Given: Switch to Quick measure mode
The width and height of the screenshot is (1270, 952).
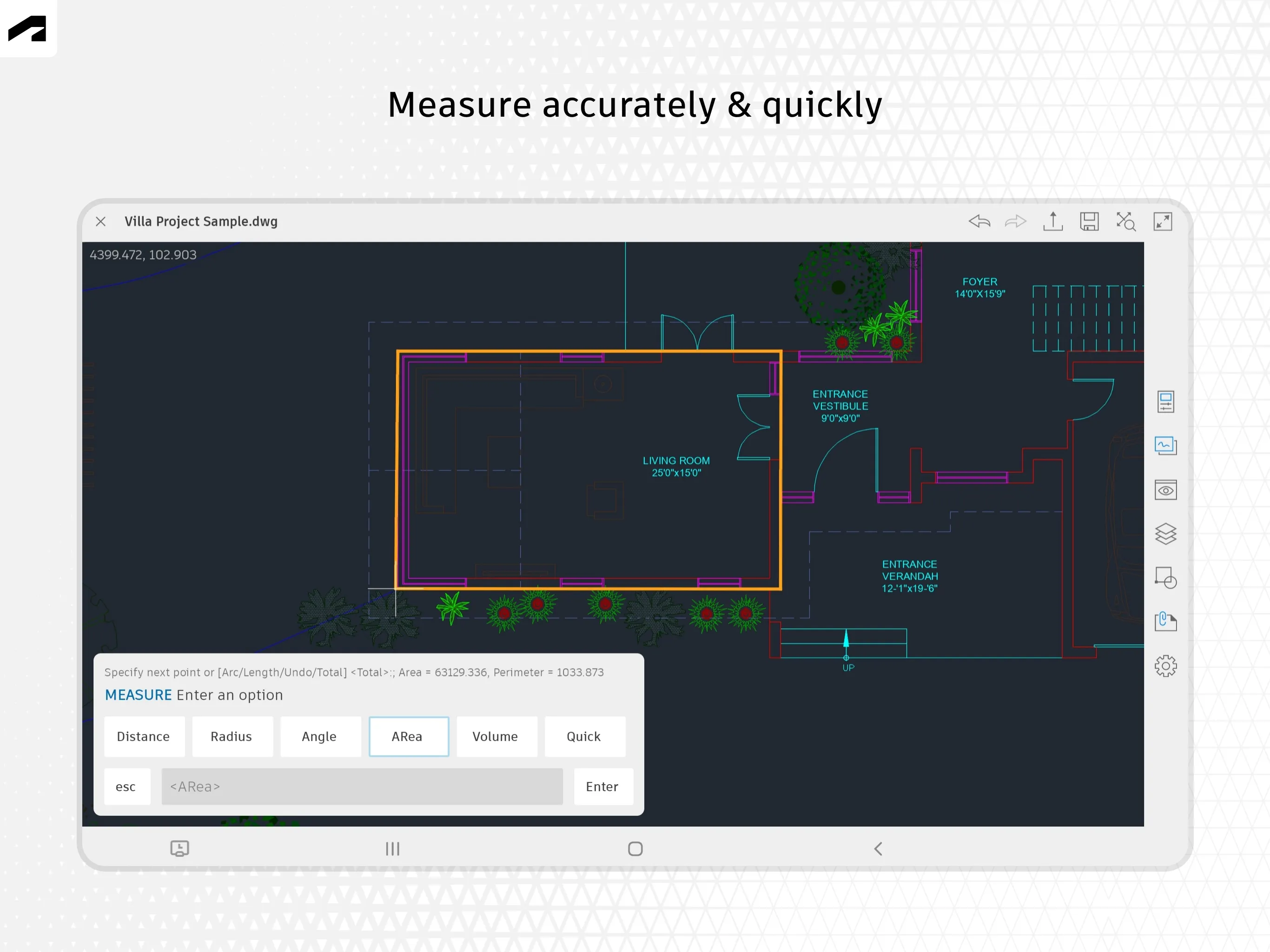Looking at the screenshot, I should pyautogui.click(x=584, y=737).
